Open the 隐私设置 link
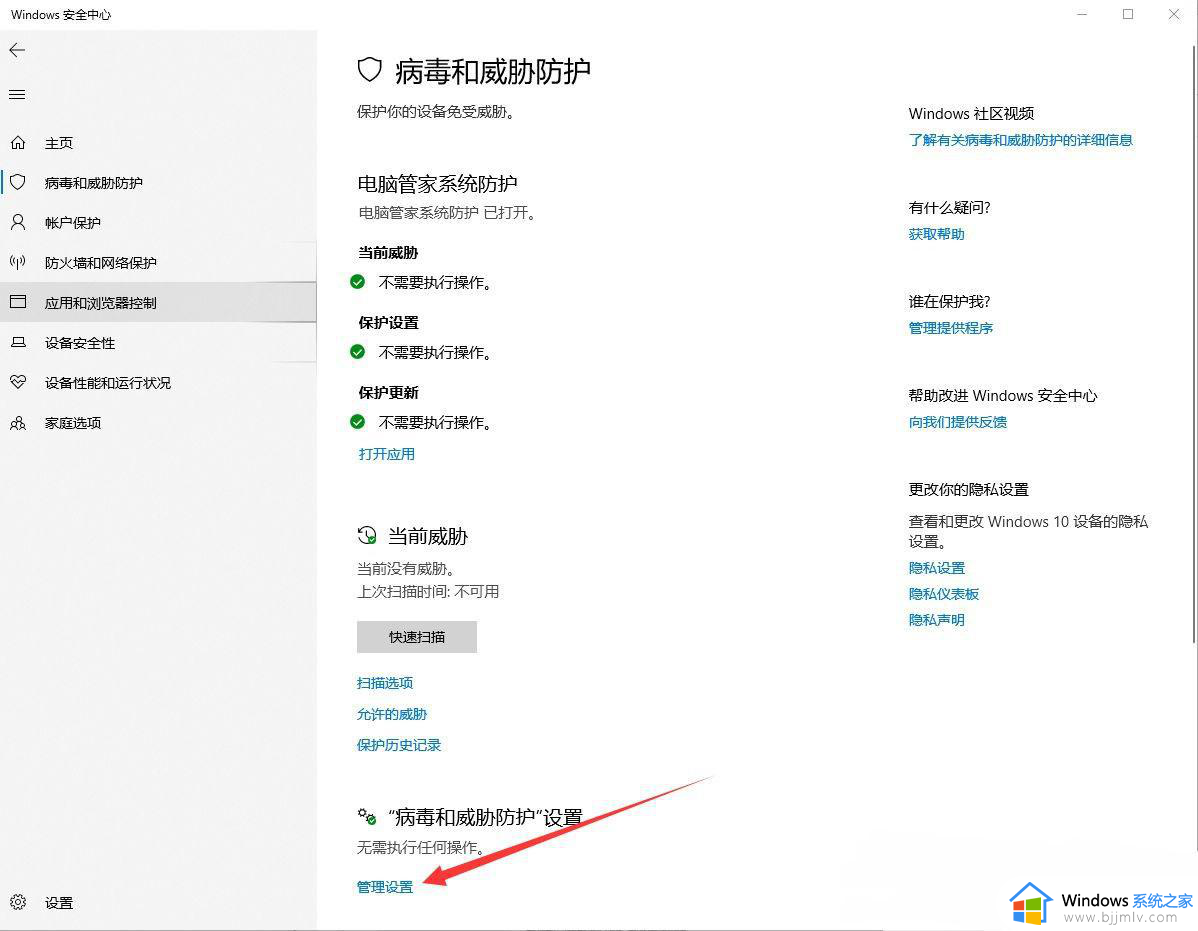This screenshot has width=1198, height=931. coord(937,568)
